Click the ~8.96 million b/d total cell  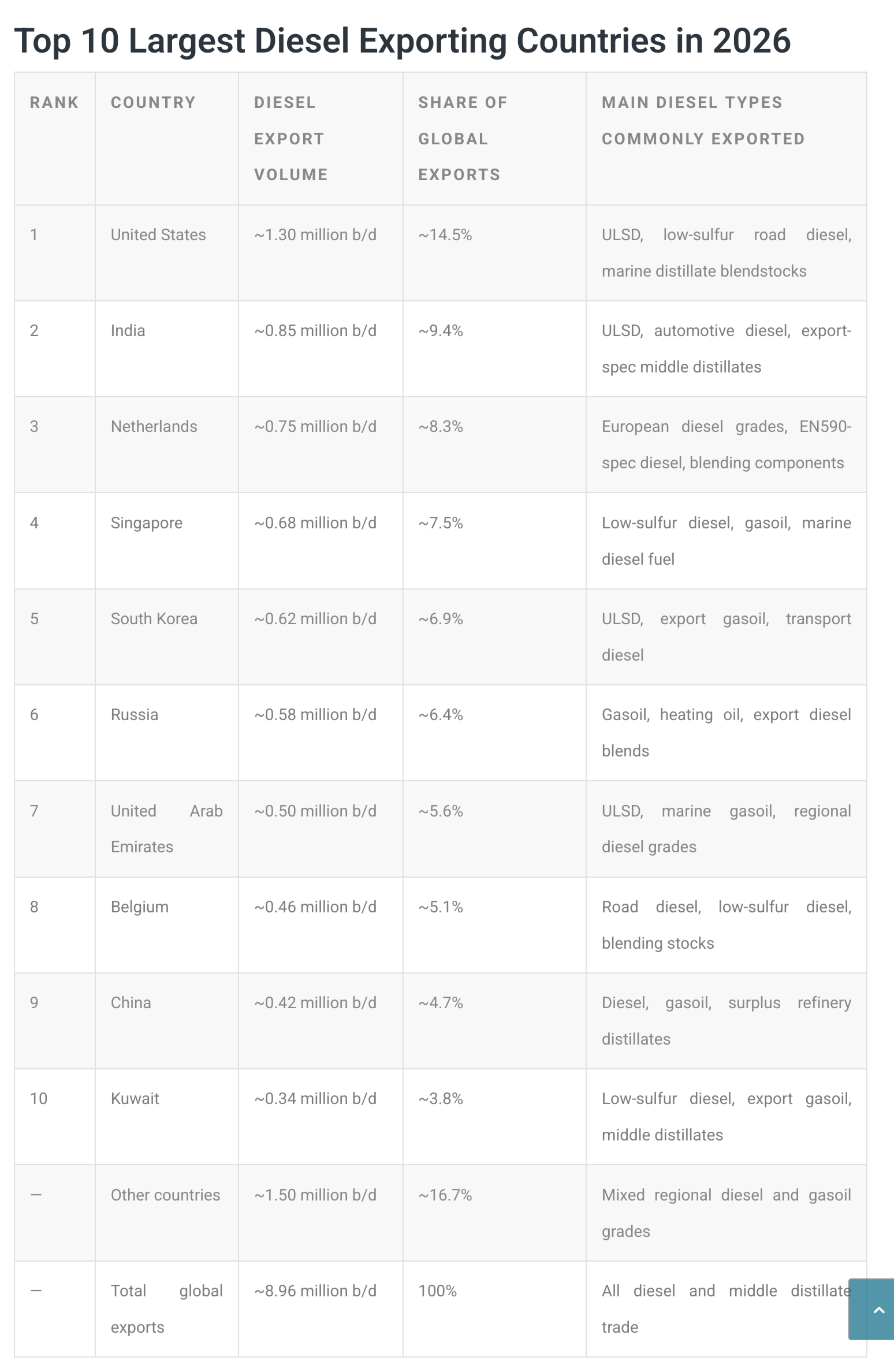click(x=315, y=1291)
